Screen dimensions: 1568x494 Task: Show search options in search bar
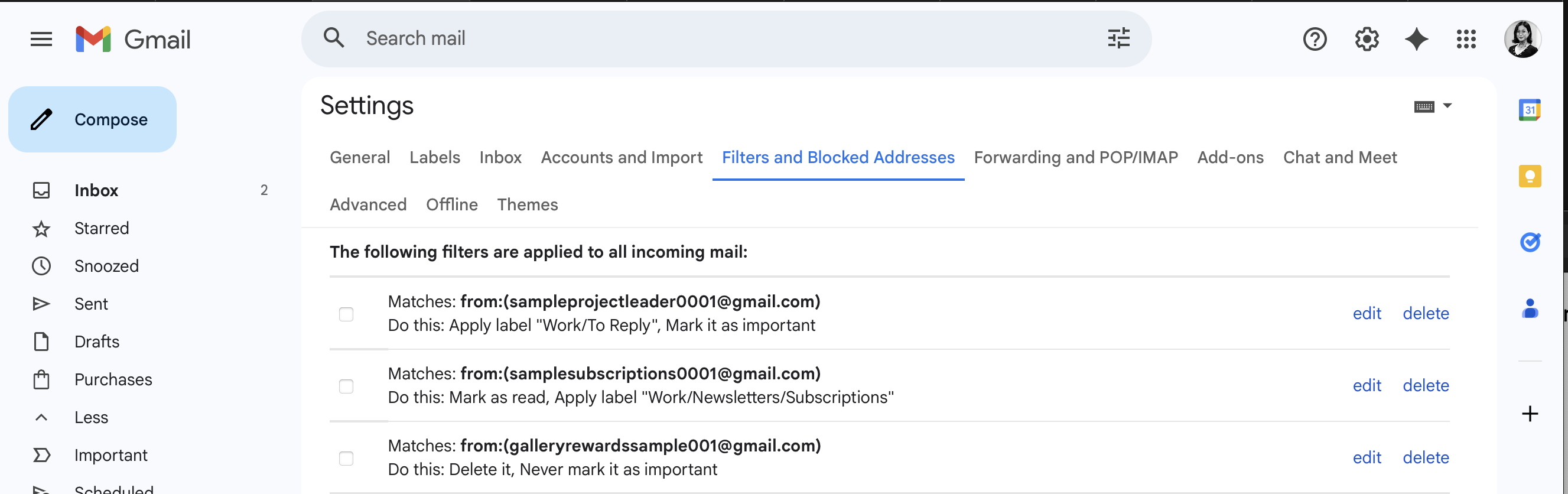1118,38
